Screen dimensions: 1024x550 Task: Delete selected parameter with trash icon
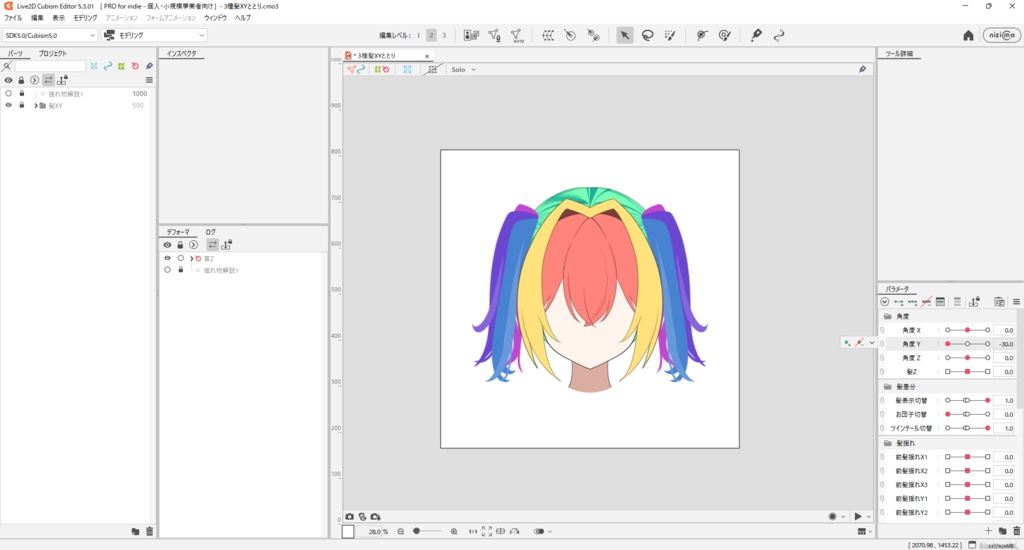[x=1017, y=531]
